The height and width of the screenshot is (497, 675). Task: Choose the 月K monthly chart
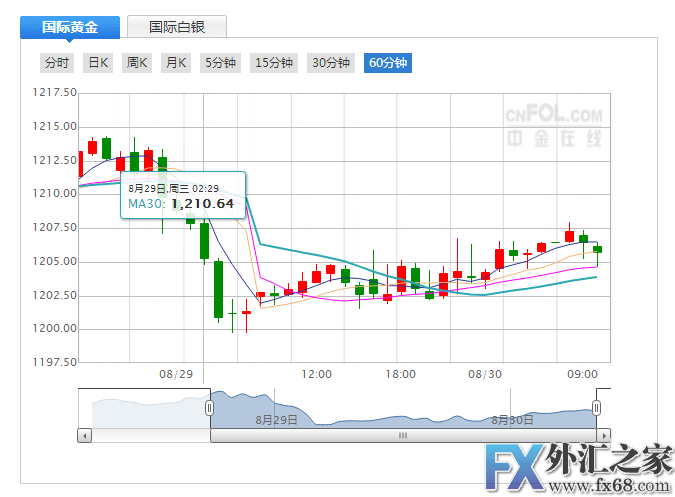[x=176, y=63]
